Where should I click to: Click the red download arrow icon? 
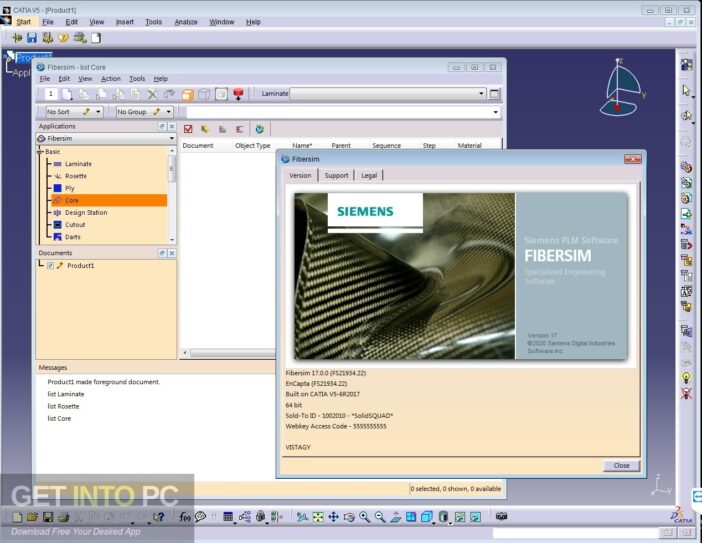pyautogui.click(x=238, y=94)
